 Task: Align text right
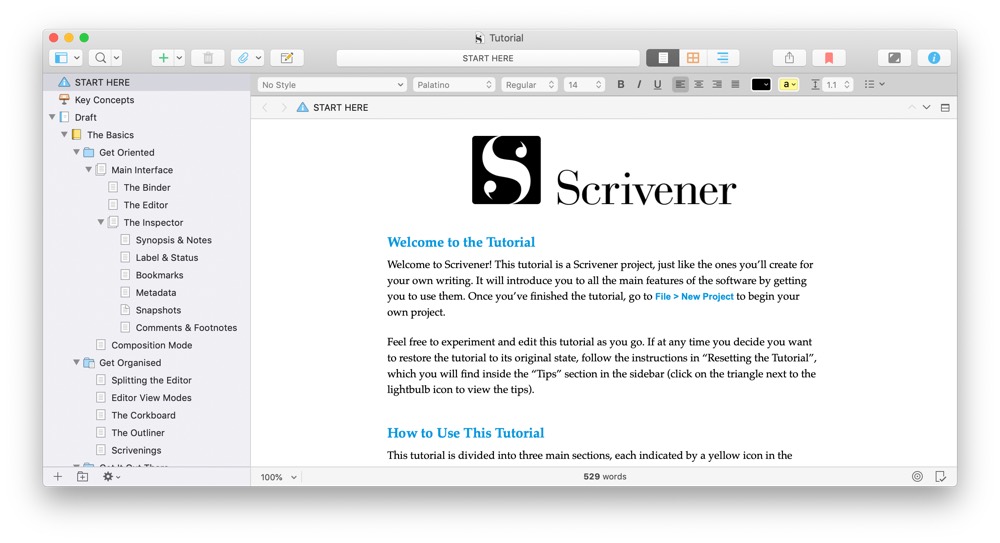[x=717, y=84]
